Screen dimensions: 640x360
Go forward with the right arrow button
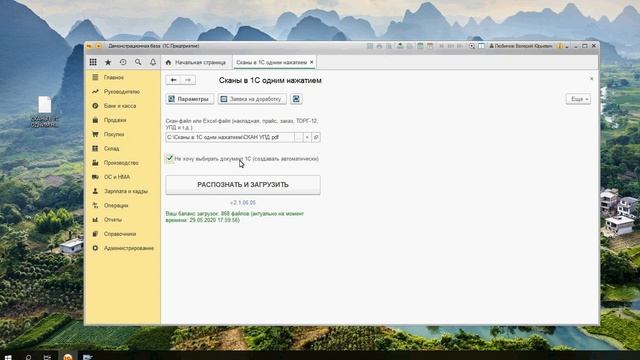tap(188, 80)
